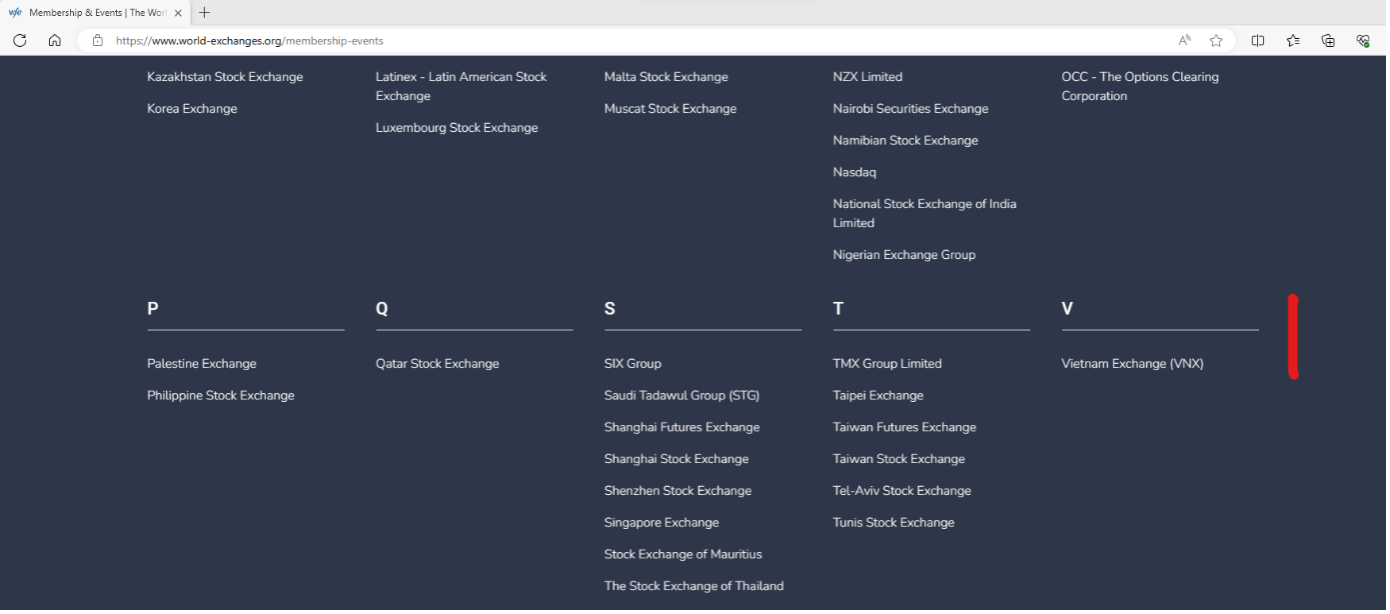Refresh the page with reload icon
Viewport: 1390px width, 614px height.
(x=19, y=41)
